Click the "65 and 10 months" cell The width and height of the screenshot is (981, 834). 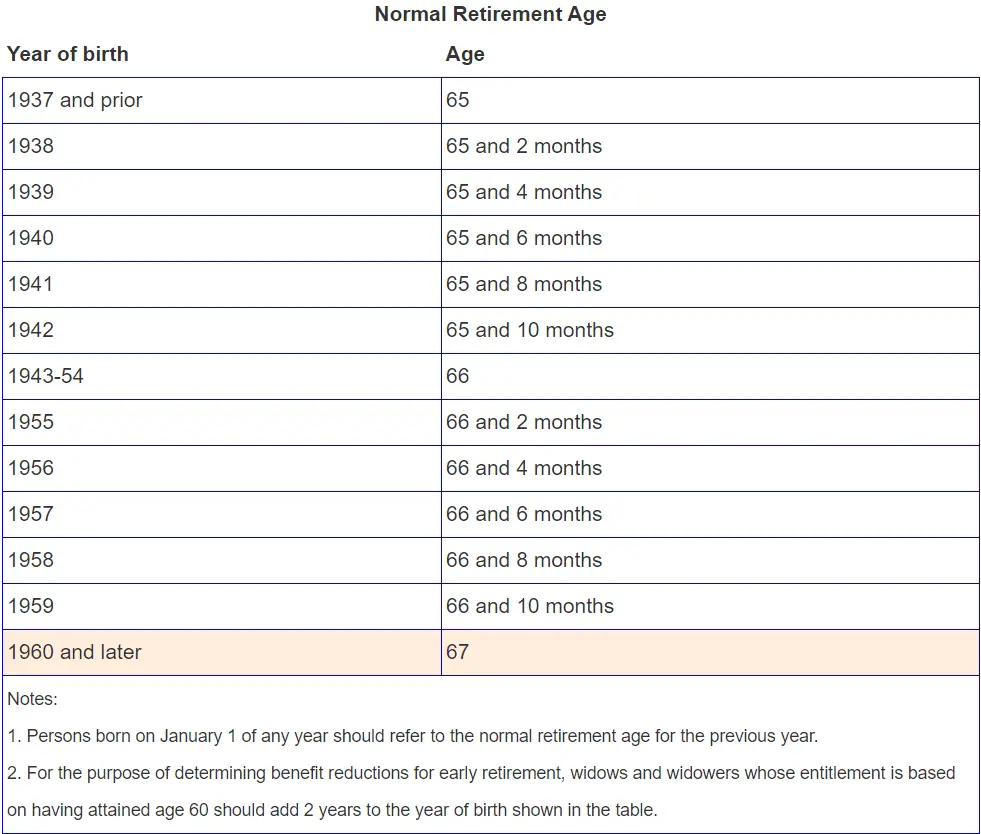[530, 330]
